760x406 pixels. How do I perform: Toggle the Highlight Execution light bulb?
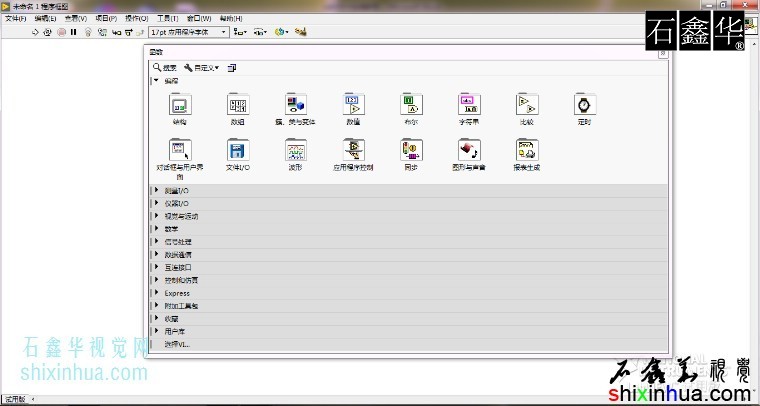click(x=88, y=32)
